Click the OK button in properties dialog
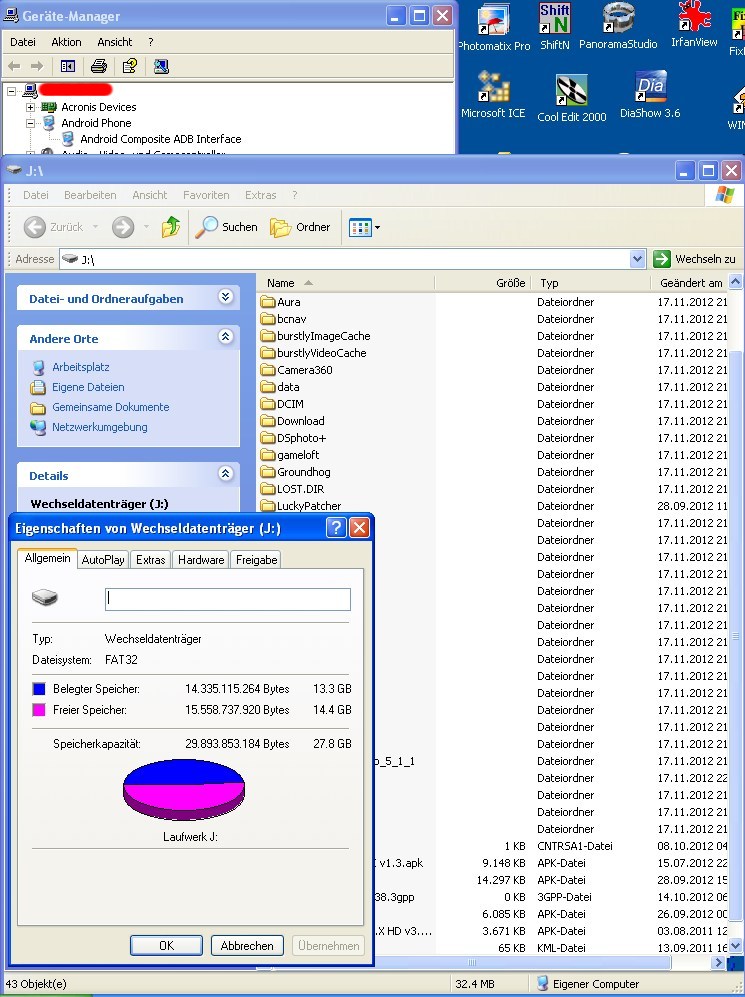 [x=166, y=945]
